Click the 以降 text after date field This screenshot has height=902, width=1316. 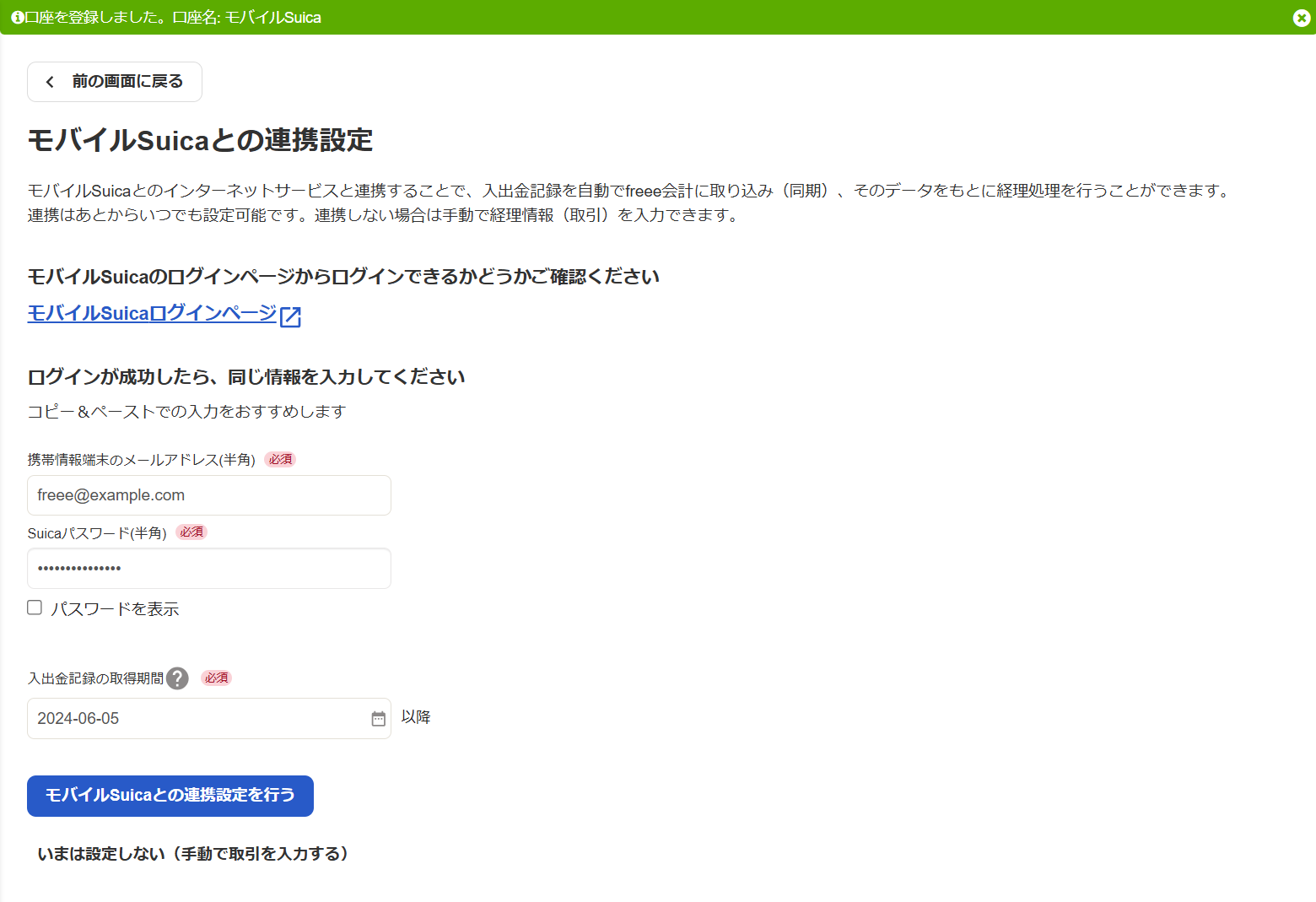(416, 717)
